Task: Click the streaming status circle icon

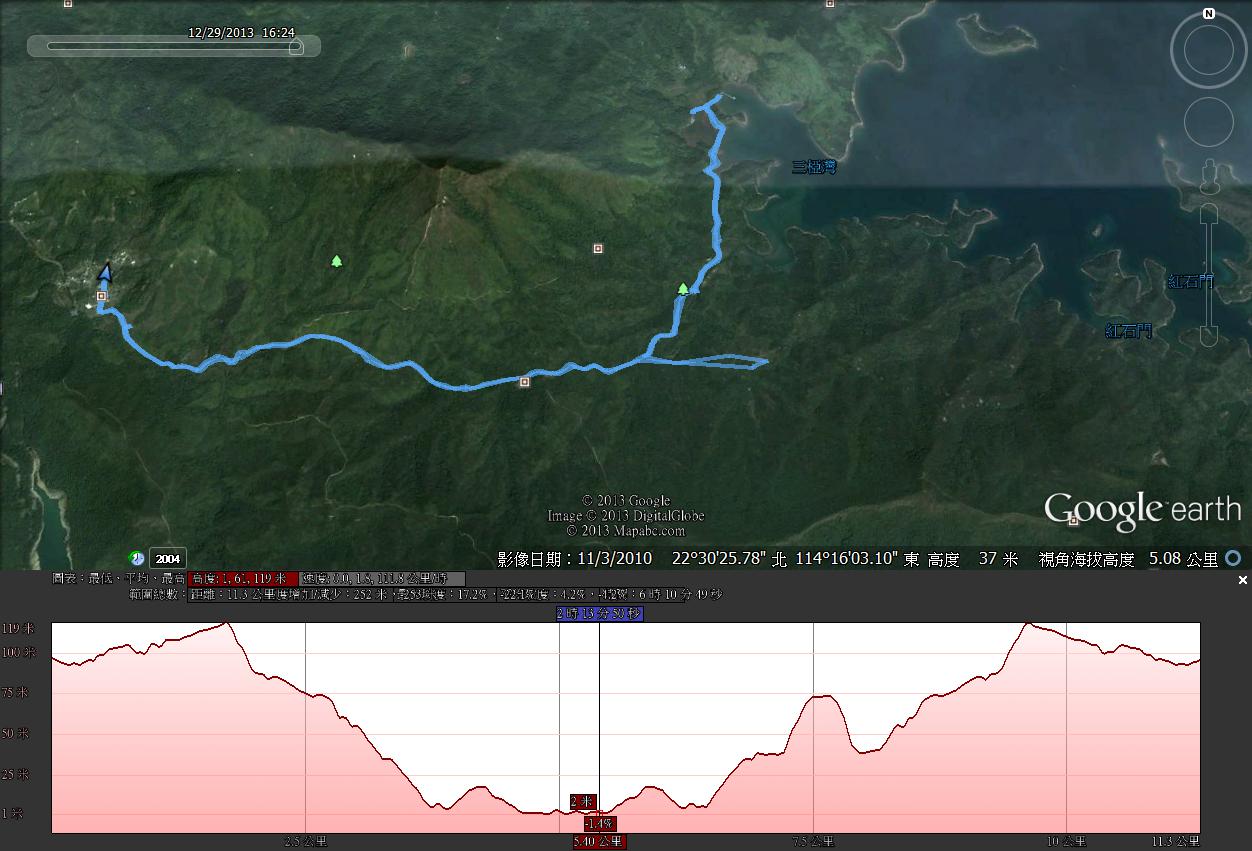Action: click(x=1234, y=559)
